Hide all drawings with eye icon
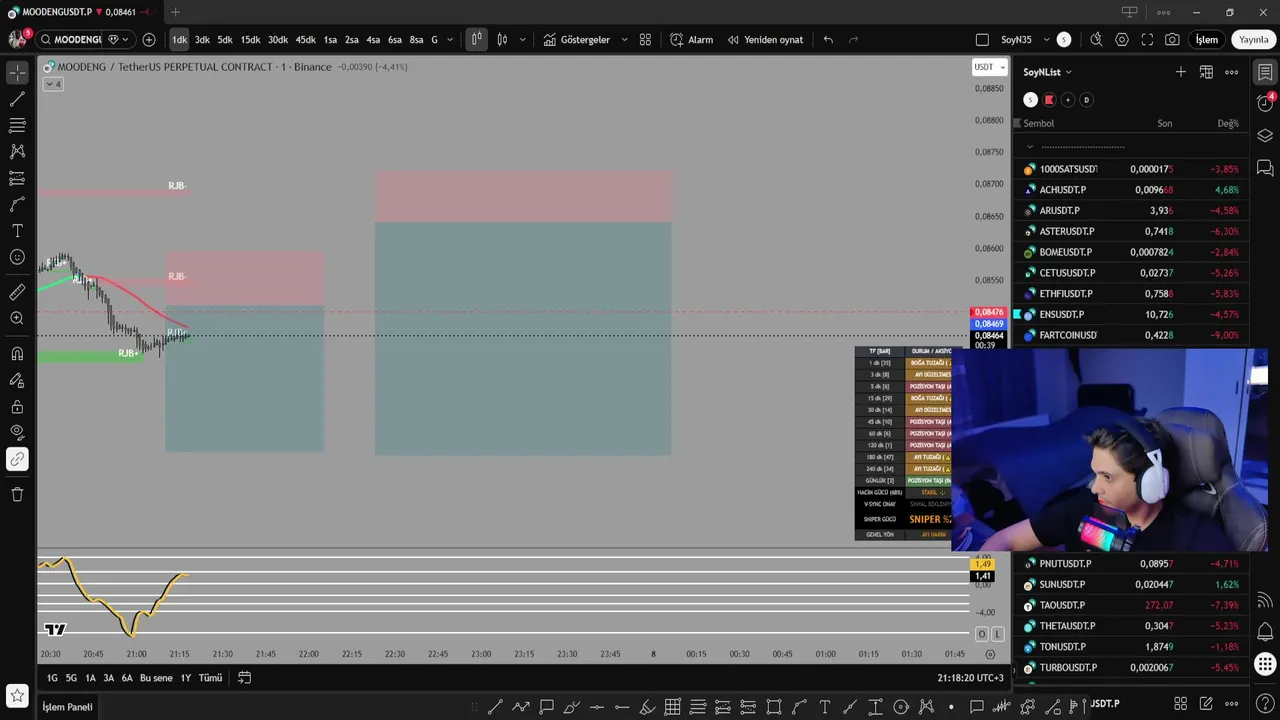Screen dimensions: 1280x720 (x=17, y=432)
